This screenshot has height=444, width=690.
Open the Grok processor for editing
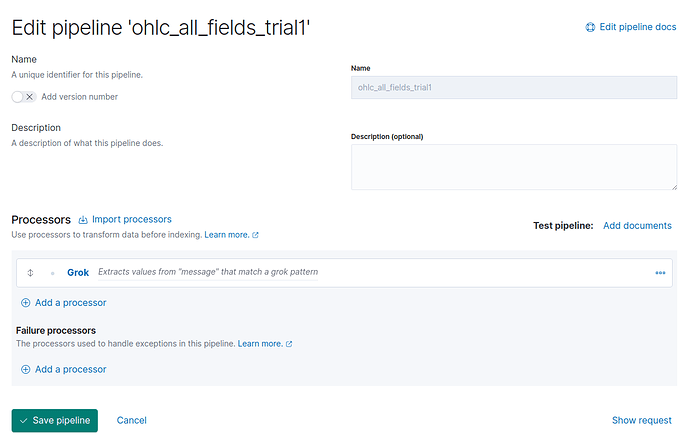(78, 273)
